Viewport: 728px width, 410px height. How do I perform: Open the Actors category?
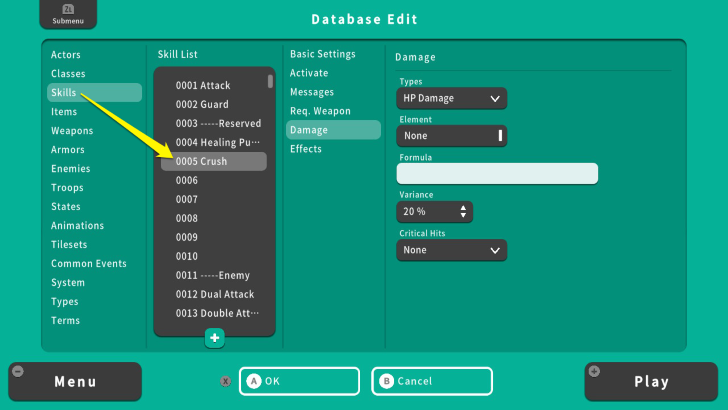coord(66,55)
